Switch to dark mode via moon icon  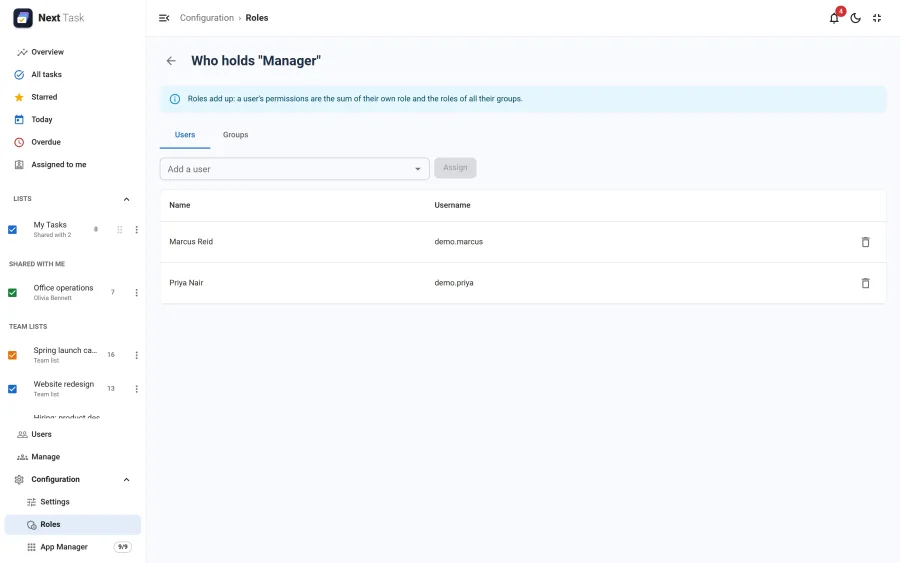click(x=855, y=18)
